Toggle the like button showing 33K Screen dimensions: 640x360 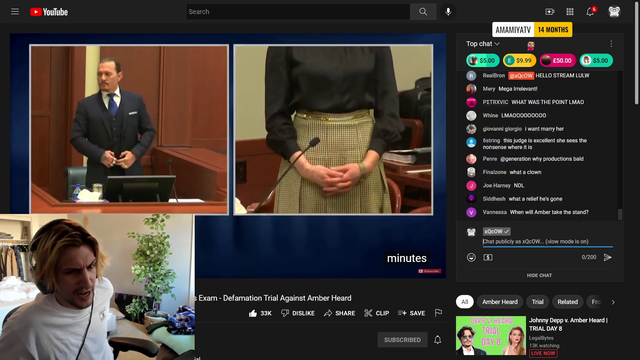[260, 313]
